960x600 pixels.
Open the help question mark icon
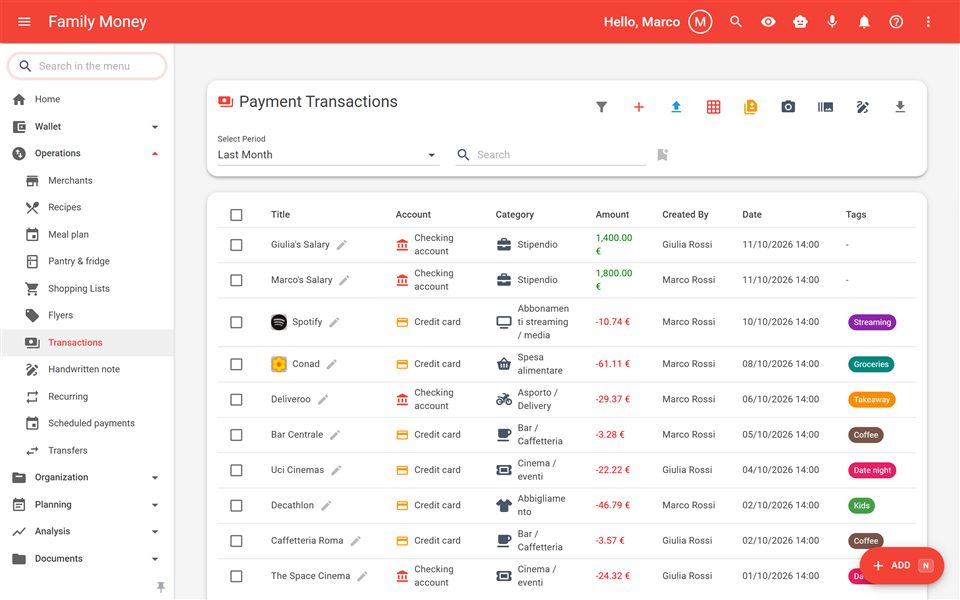896,22
